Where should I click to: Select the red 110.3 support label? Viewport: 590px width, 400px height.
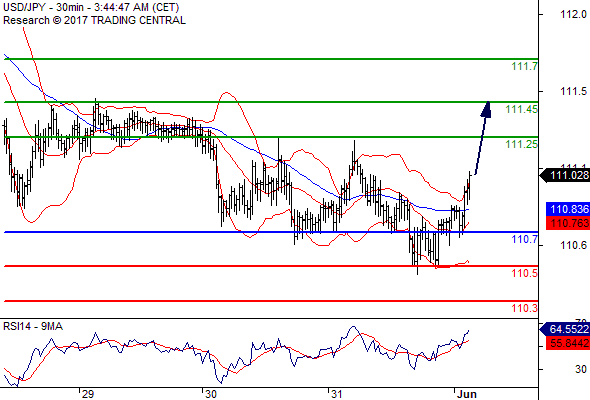click(x=524, y=308)
